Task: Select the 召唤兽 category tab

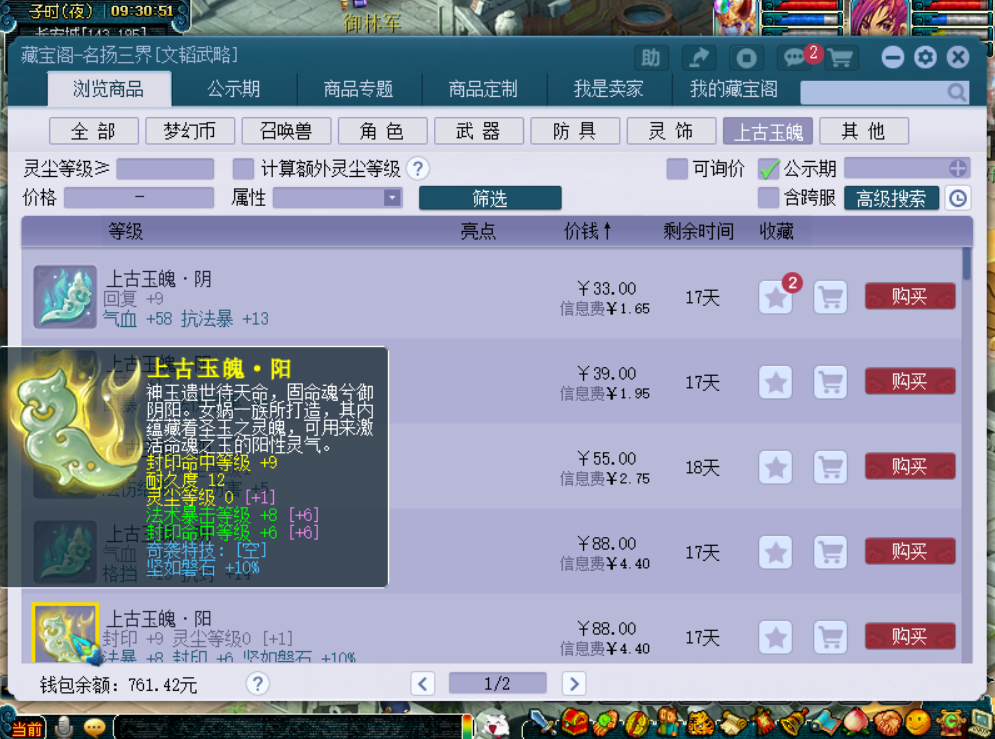Action: [x=285, y=131]
